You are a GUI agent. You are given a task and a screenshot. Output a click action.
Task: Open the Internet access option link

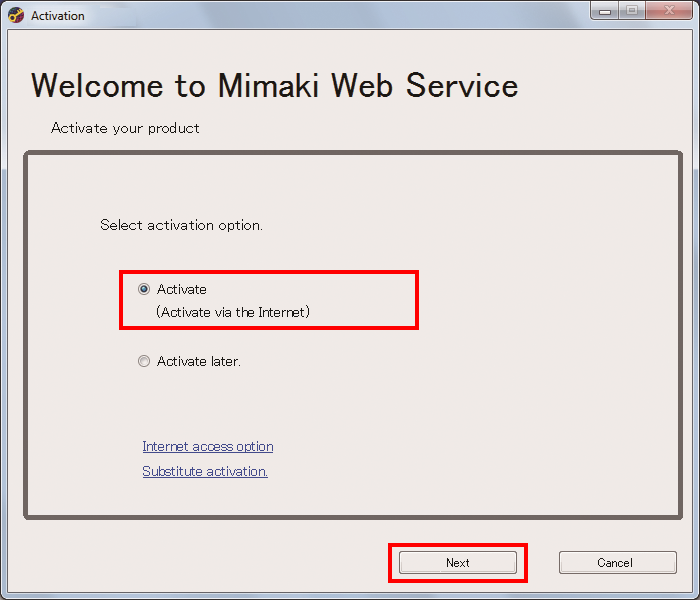(x=208, y=446)
